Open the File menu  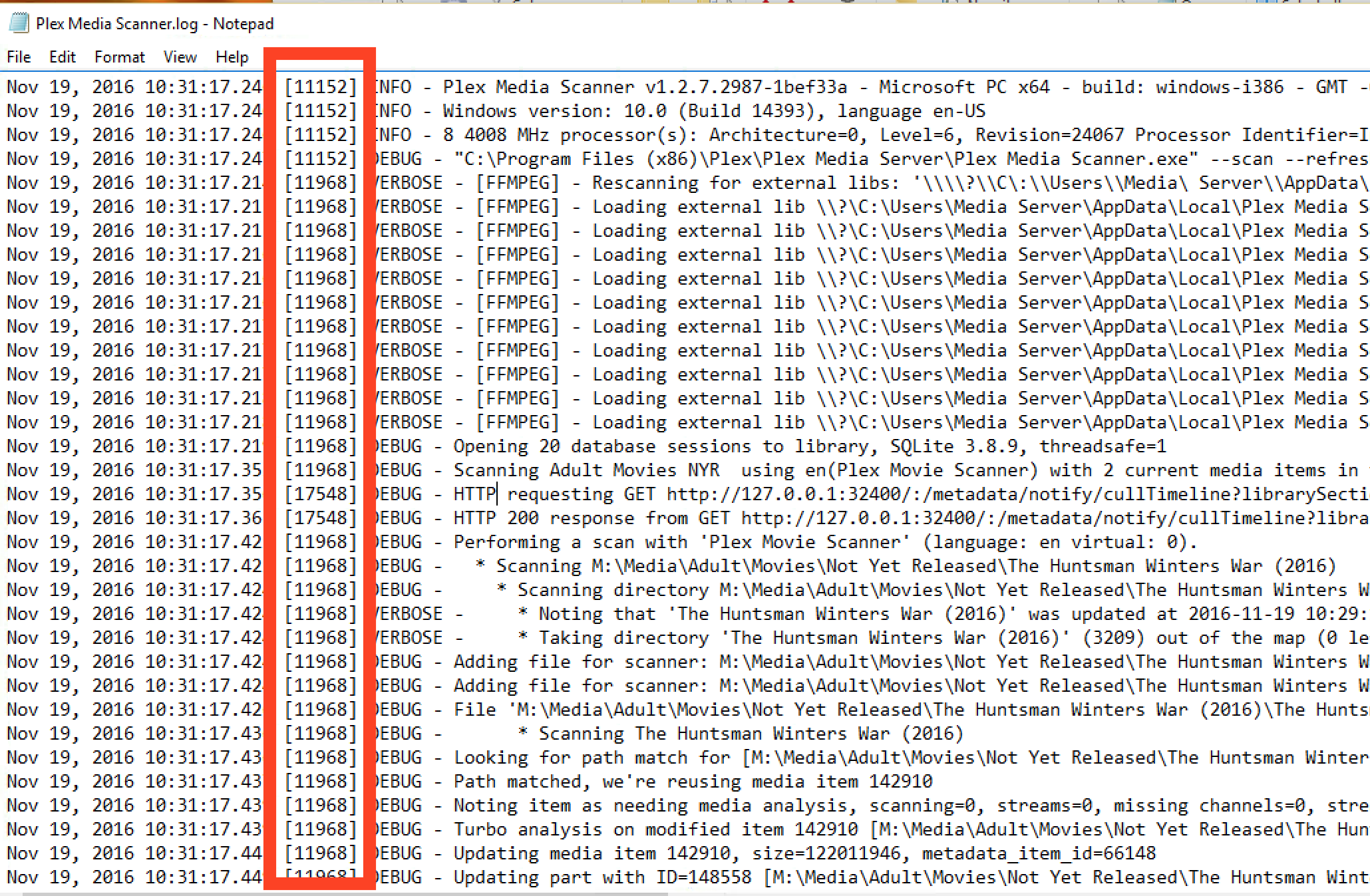[19, 57]
